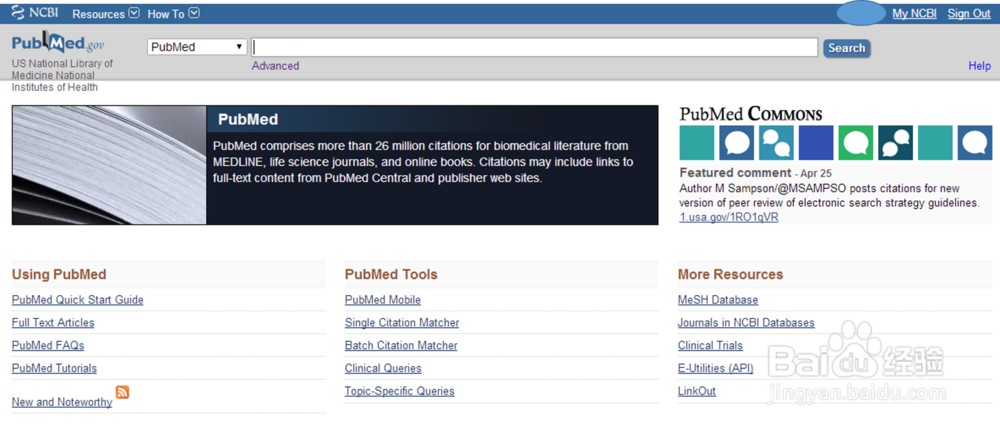Click the PubMed.gov logo
The image size is (1000, 427).
tap(57, 45)
